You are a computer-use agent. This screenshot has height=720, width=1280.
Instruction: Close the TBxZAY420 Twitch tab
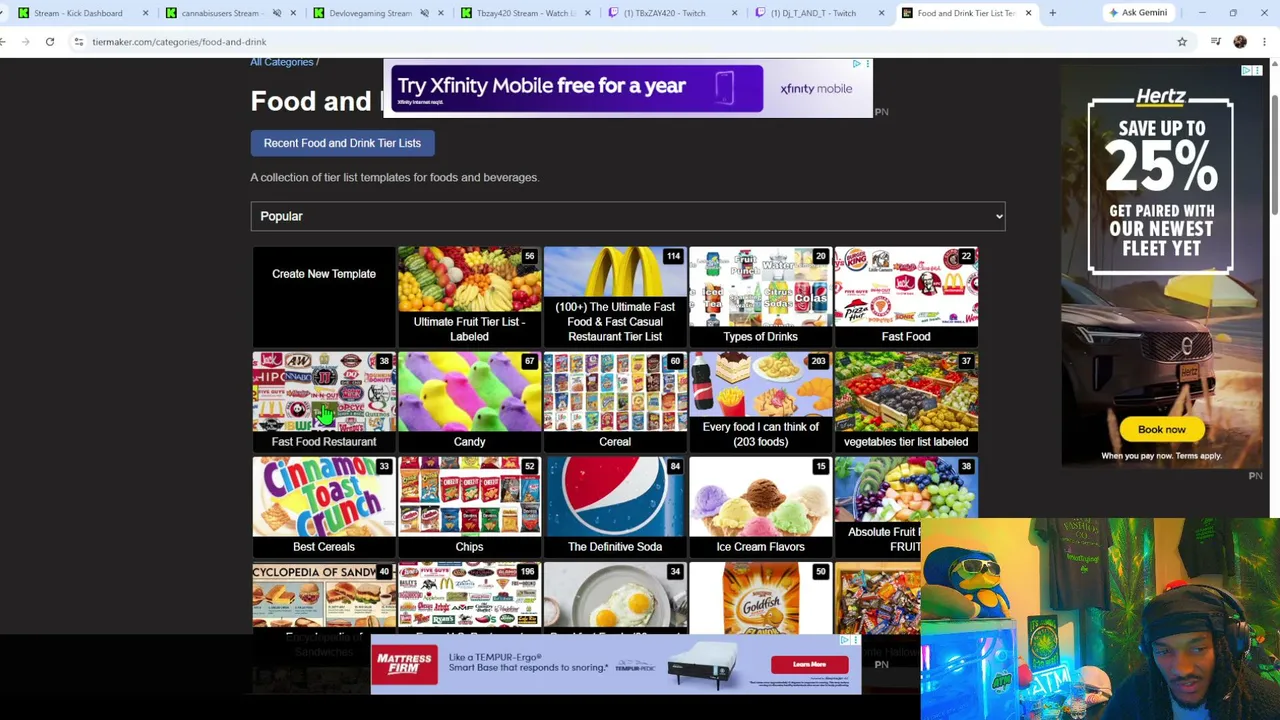pos(734,13)
